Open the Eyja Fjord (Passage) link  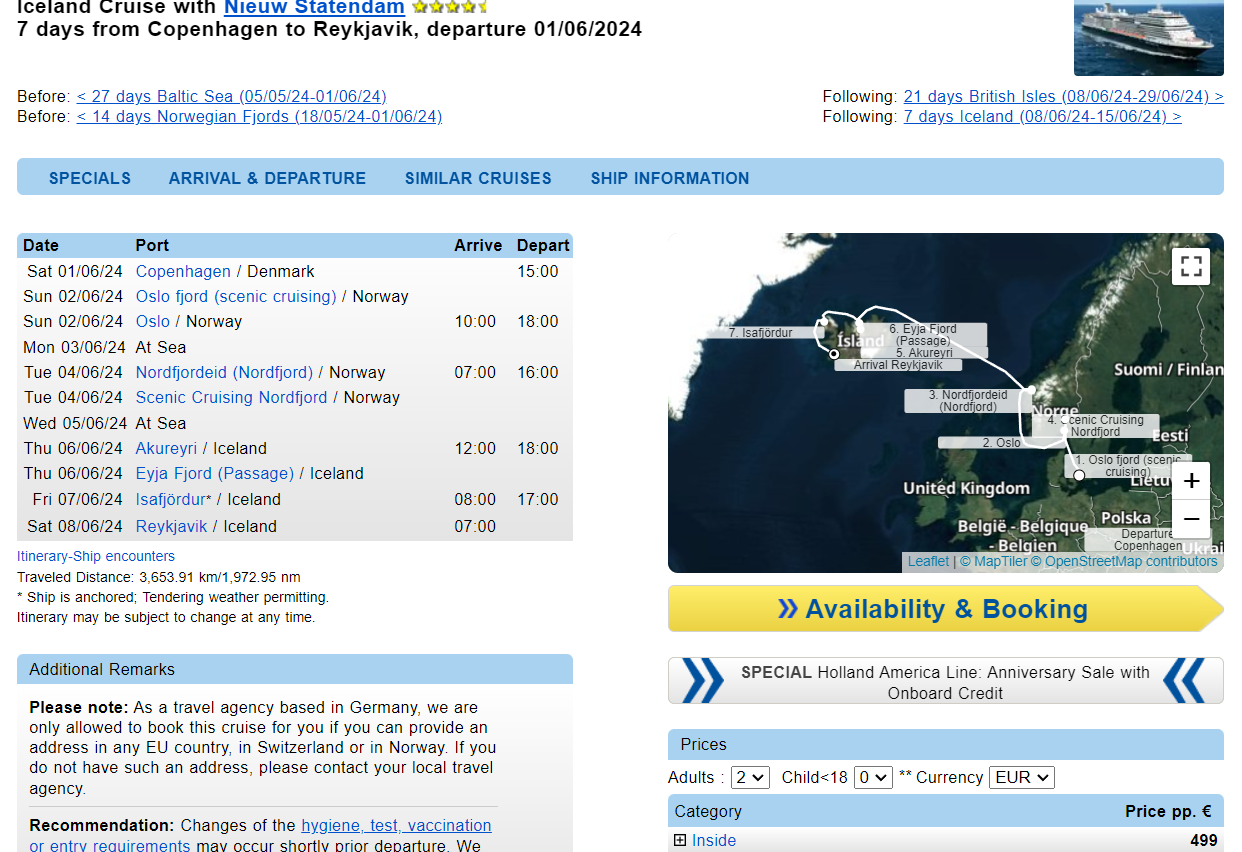tap(215, 473)
